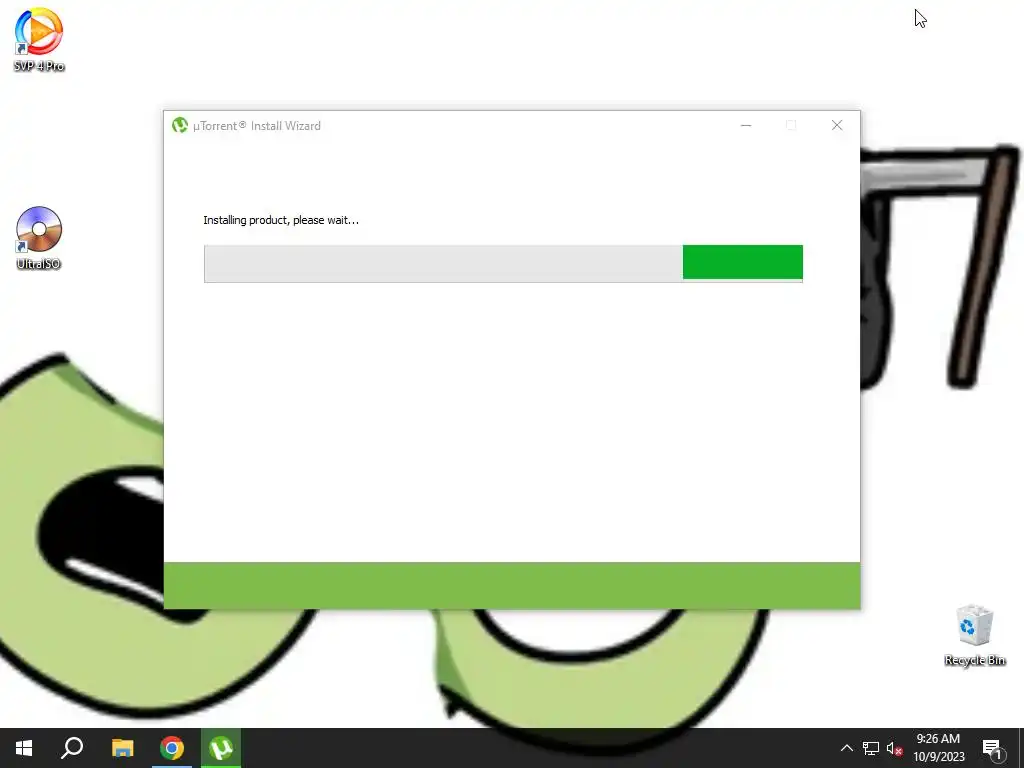The image size is (1024, 768).
Task: Open the notification action center
Action: coord(992,748)
